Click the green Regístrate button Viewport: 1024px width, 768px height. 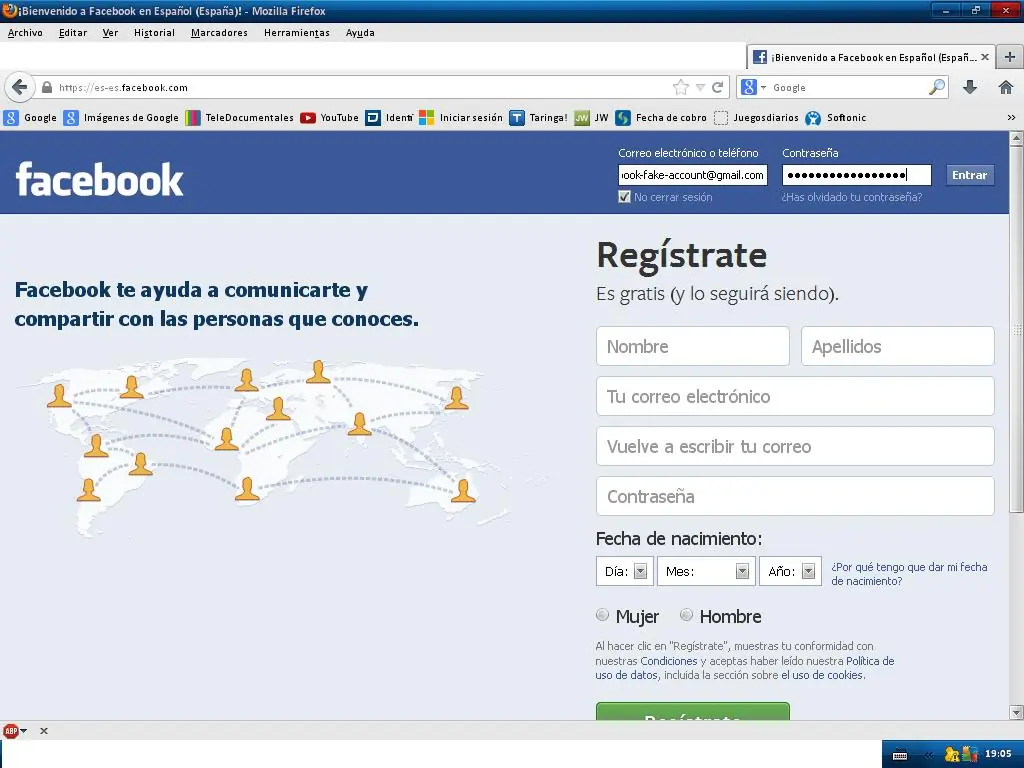coord(692,711)
